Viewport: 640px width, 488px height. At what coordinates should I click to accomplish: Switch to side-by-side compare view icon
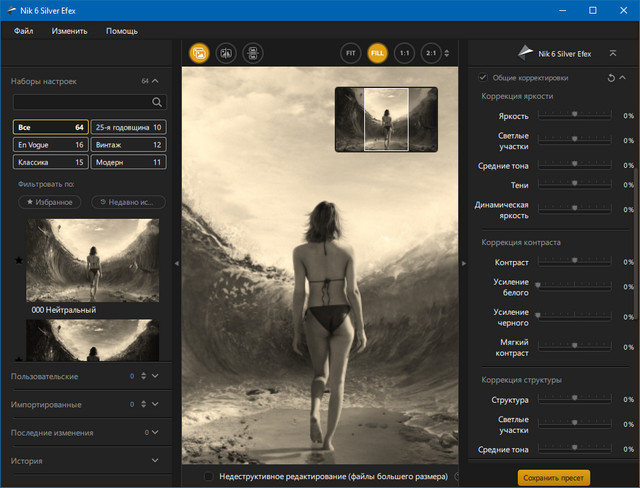(x=252, y=53)
